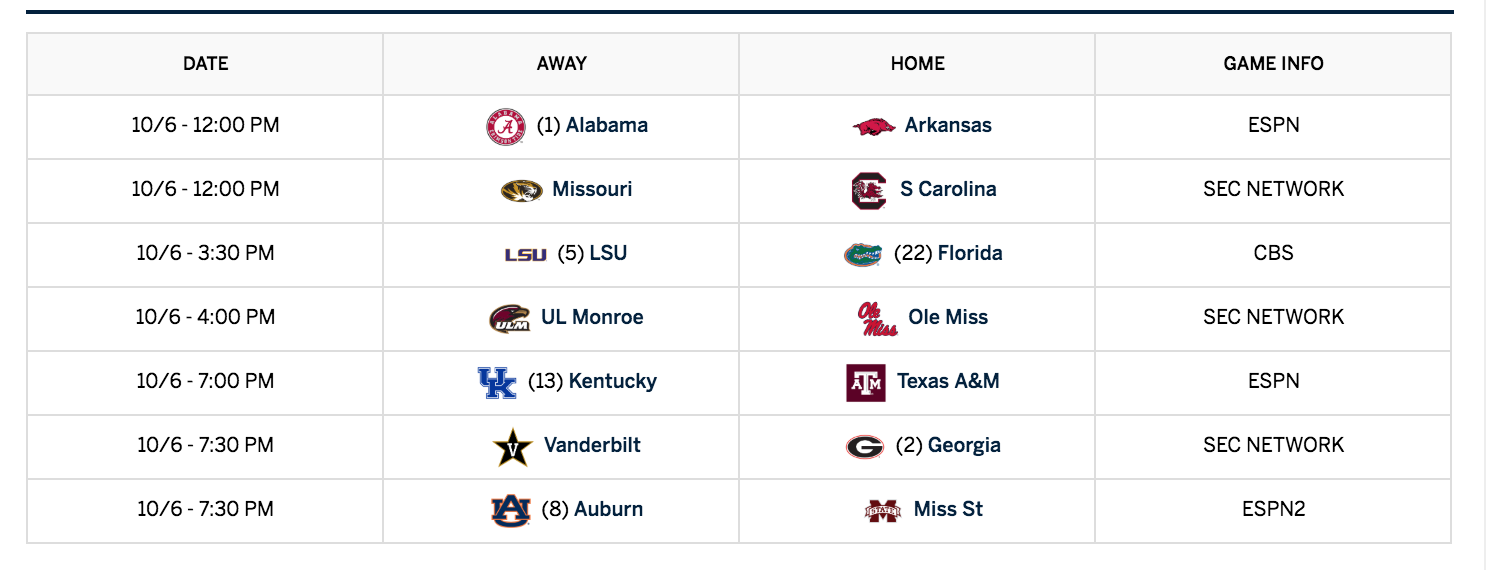Click the Missouri Tigers logo
This screenshot has width=1486, height=570.
click(522, 190)
